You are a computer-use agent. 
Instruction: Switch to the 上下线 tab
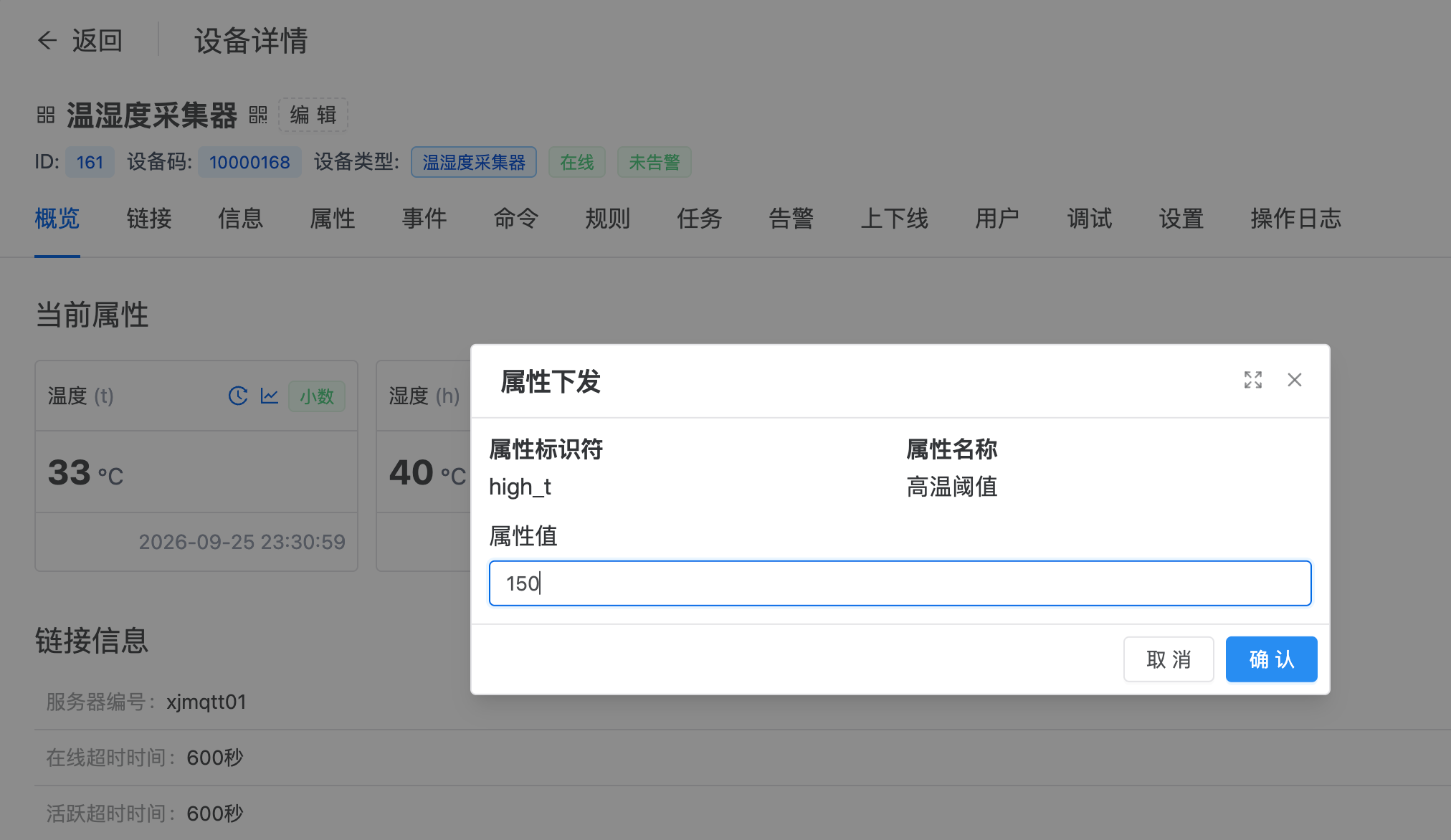tap(895, 218)
